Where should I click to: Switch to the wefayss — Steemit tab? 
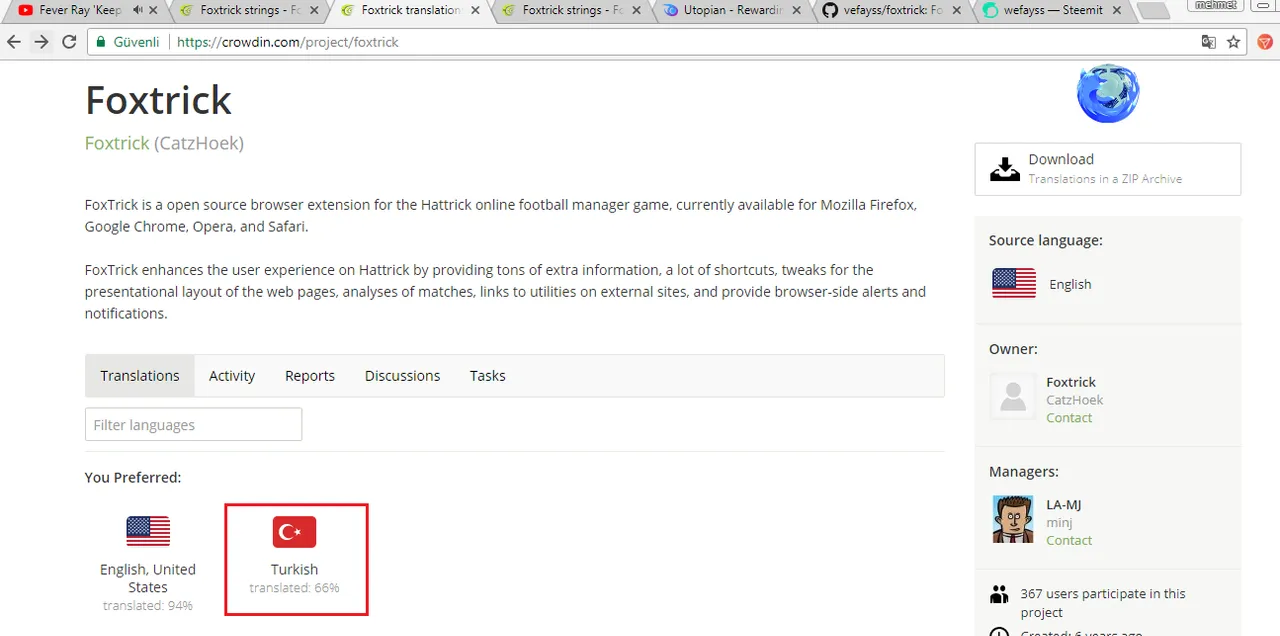[x=1052, y=11]
